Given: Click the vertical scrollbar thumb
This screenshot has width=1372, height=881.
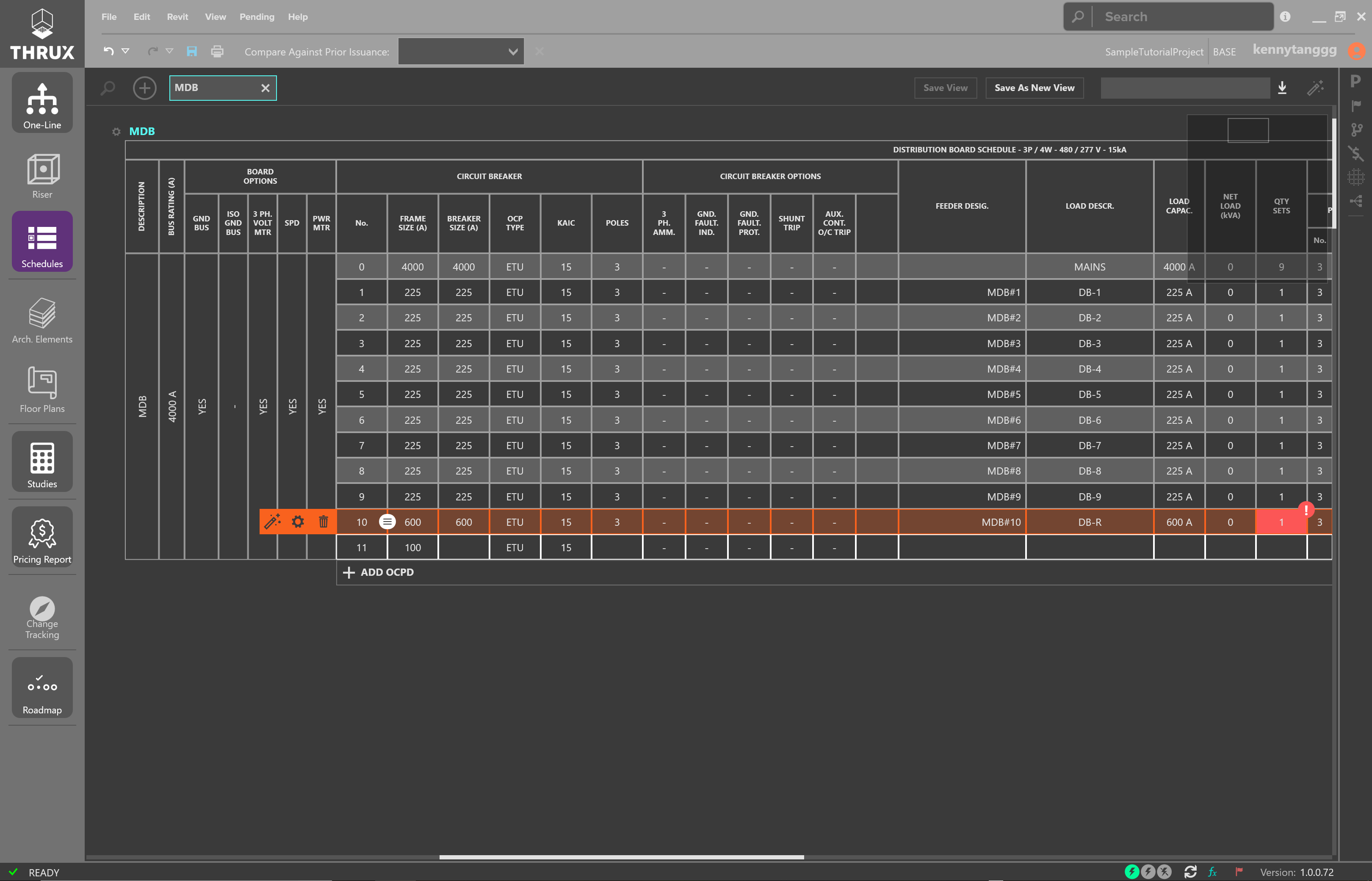Looking at the screenshot, I should (1334, 173).
